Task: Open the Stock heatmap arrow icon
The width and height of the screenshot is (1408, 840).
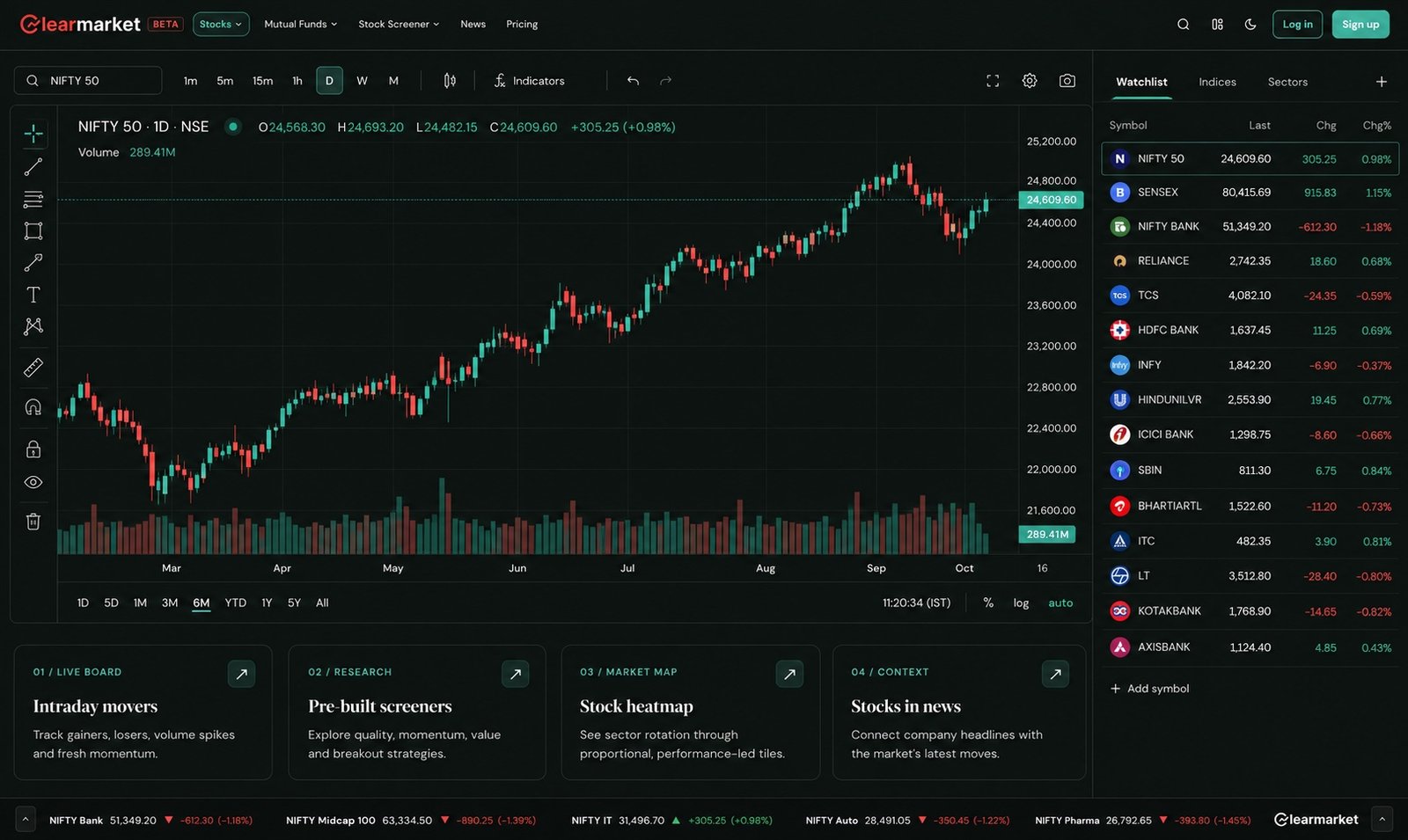Action: coord(789,675)
